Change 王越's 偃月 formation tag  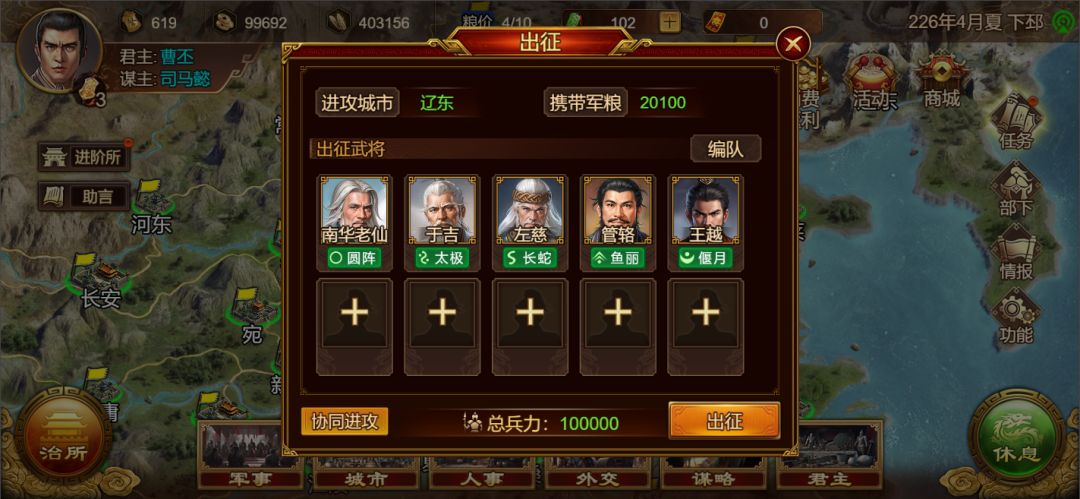point(705,258)
